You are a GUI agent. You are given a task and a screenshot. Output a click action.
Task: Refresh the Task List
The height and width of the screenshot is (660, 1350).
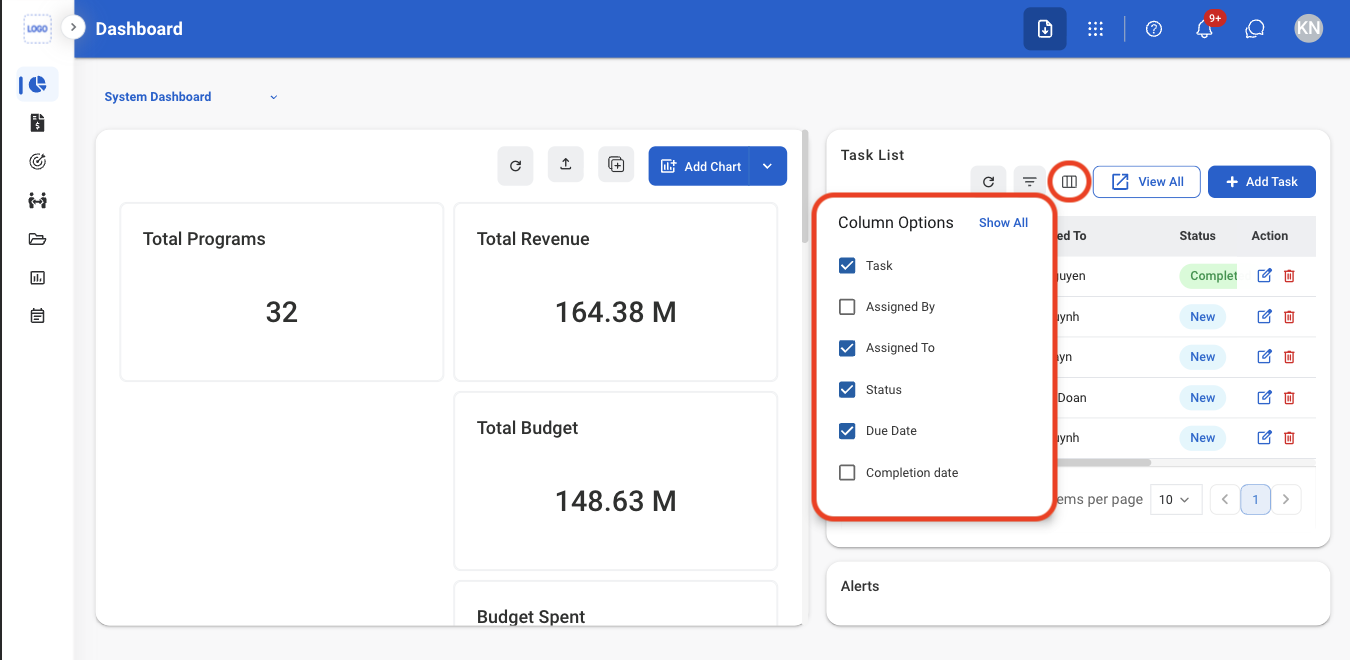[x=988, y=181]
